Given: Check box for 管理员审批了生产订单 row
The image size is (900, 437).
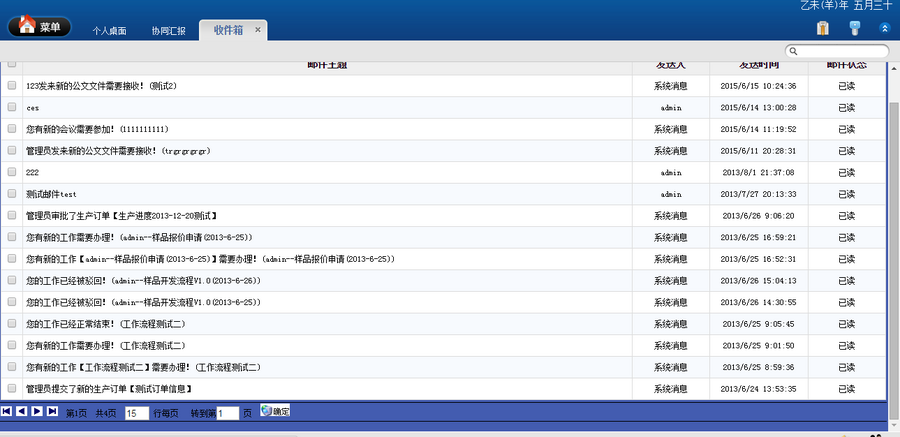Looking at the screenshot, I should coord(12,215).
